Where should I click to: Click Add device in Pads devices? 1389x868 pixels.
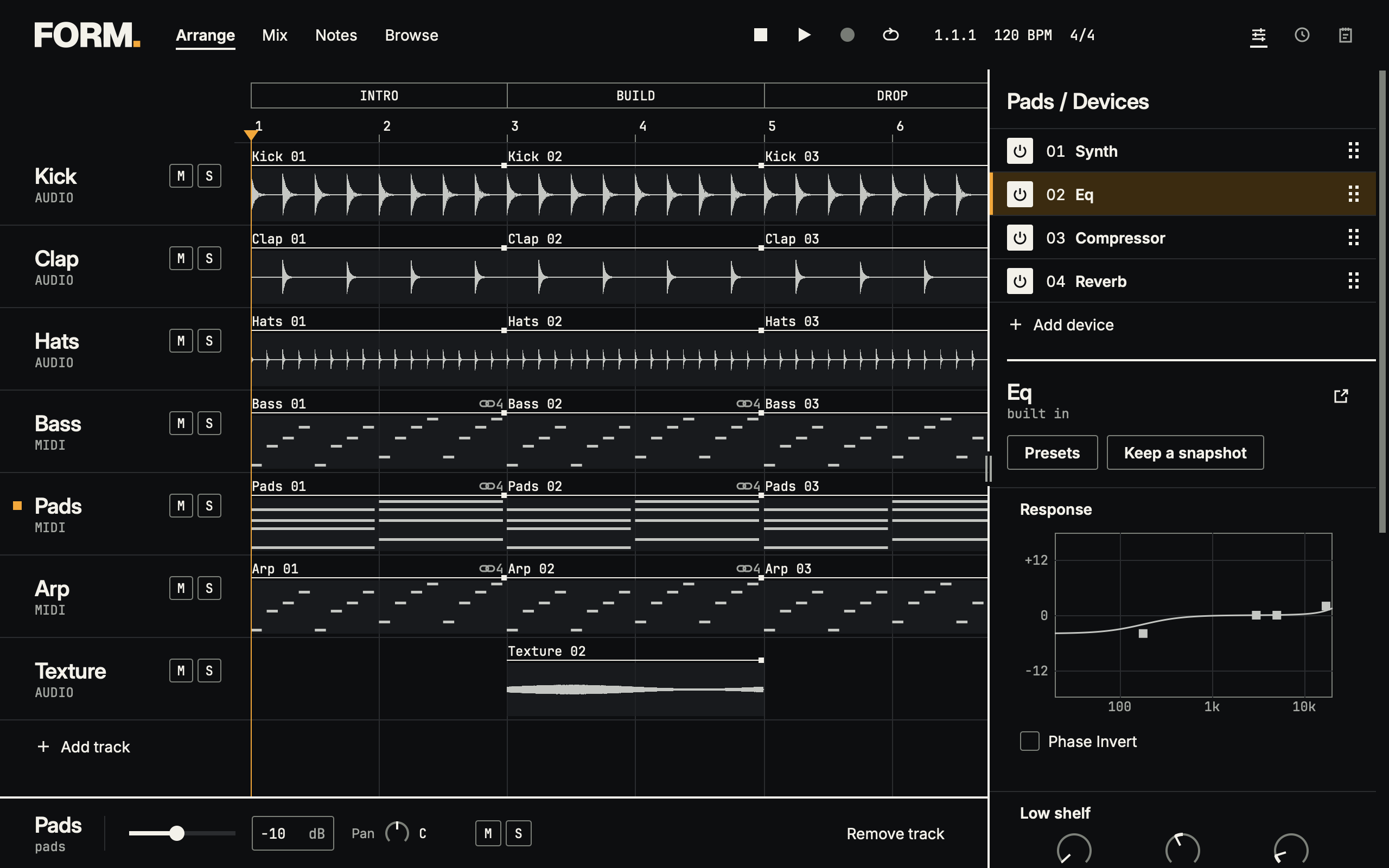click(1062, 325)
